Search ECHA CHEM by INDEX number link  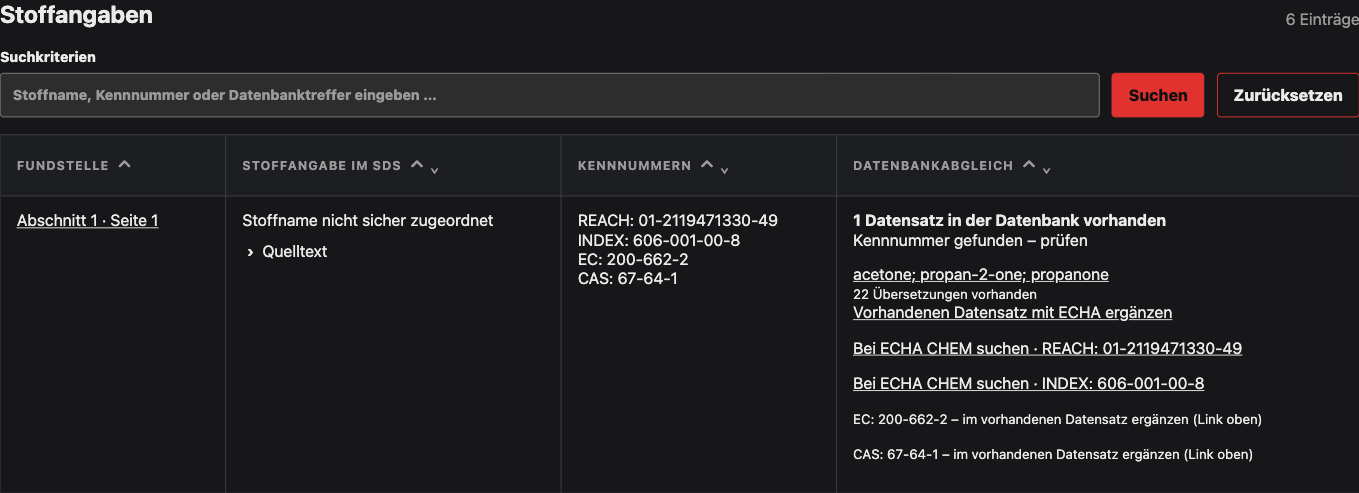1028,384
